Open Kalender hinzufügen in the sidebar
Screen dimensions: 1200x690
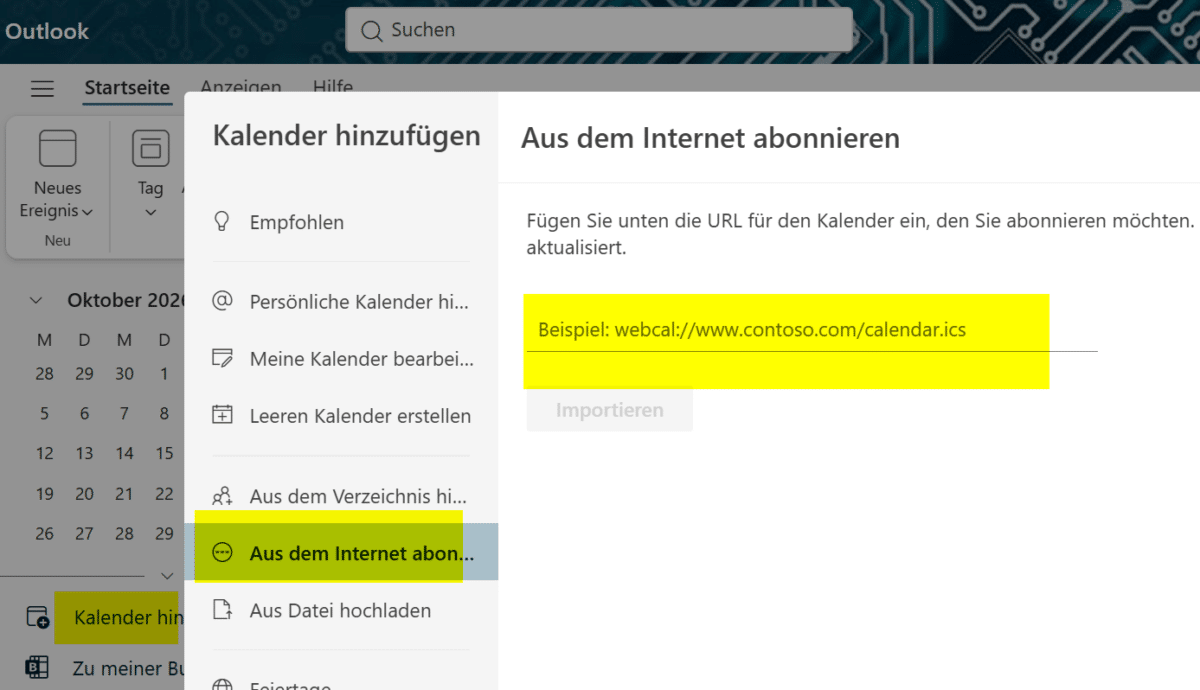point(128,617)
